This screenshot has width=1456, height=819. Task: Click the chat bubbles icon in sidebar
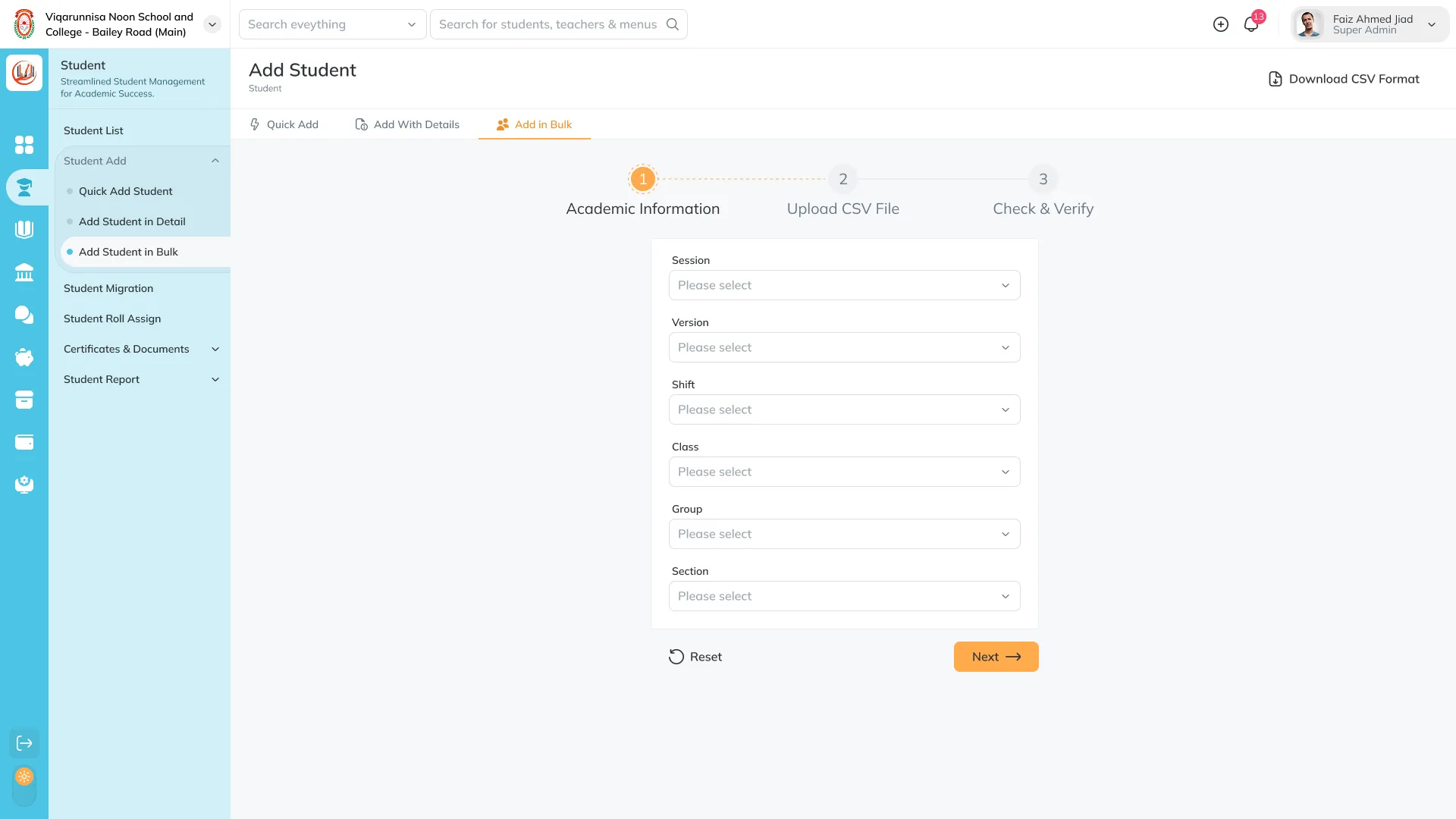(x=24, y=315)
